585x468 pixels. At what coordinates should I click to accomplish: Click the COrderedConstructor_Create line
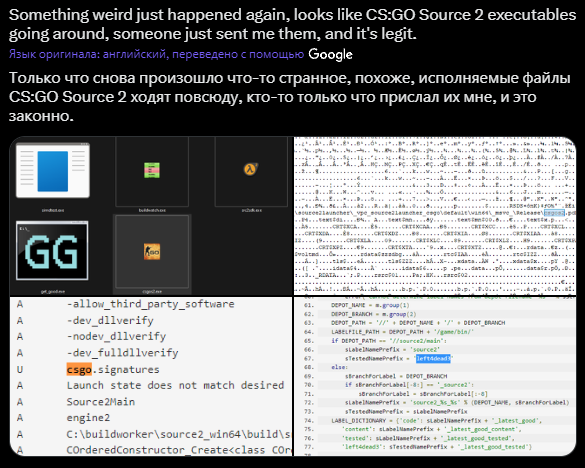[178, 450]
